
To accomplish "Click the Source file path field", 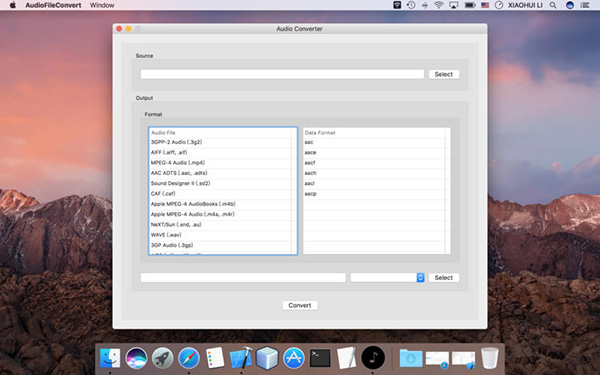I will [x=282, y=74].
